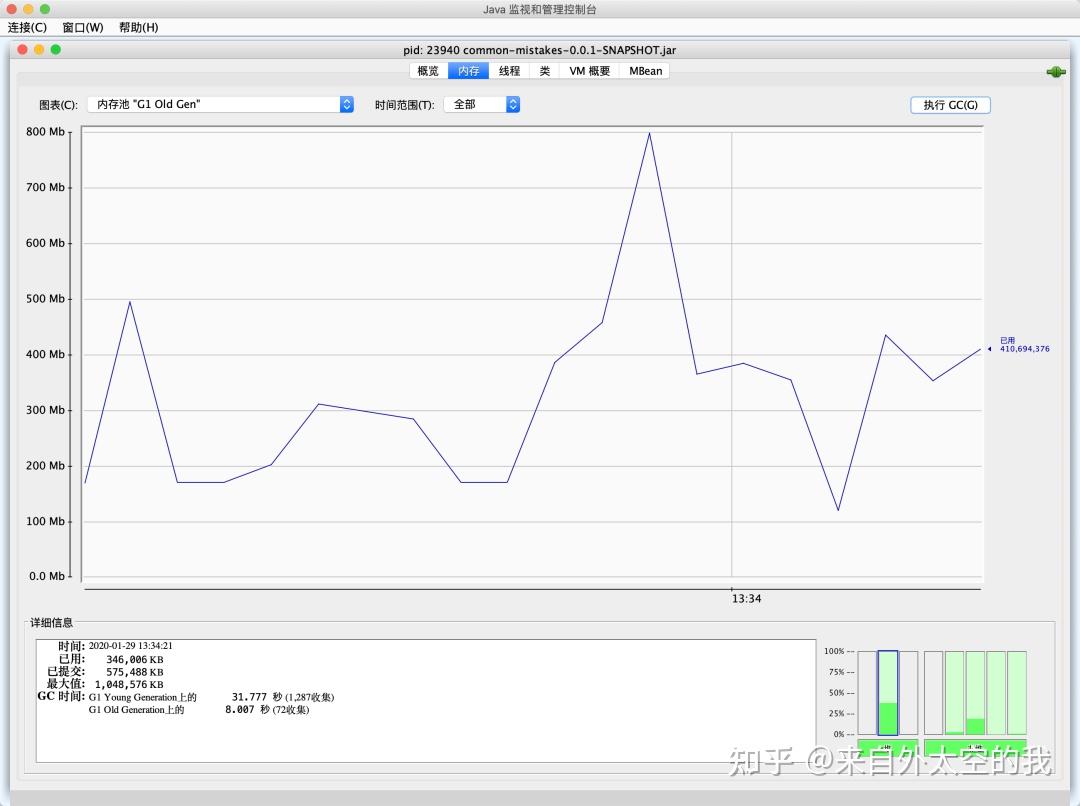Viewport: 1080px width, 806px height.
Task: Switch to the 线程 tab
Action: [x=510, y=71]
